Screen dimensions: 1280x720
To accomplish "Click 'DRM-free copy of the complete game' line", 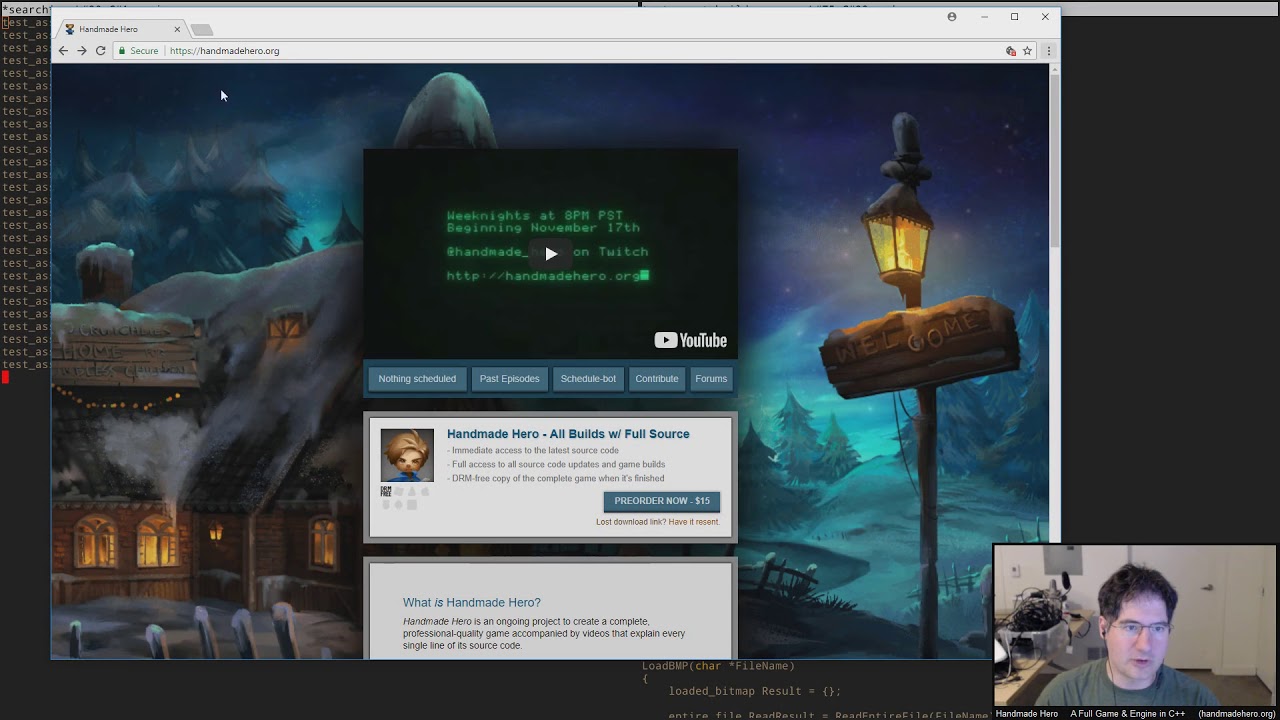I will (x=555, y=478).
